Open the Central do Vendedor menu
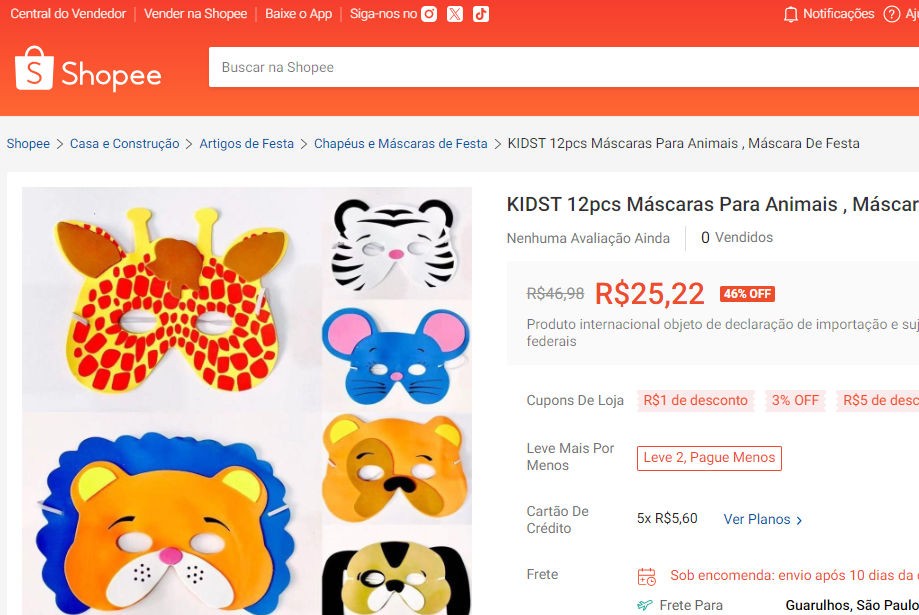This screenshot has width=919, height=615. click(68, 14)
